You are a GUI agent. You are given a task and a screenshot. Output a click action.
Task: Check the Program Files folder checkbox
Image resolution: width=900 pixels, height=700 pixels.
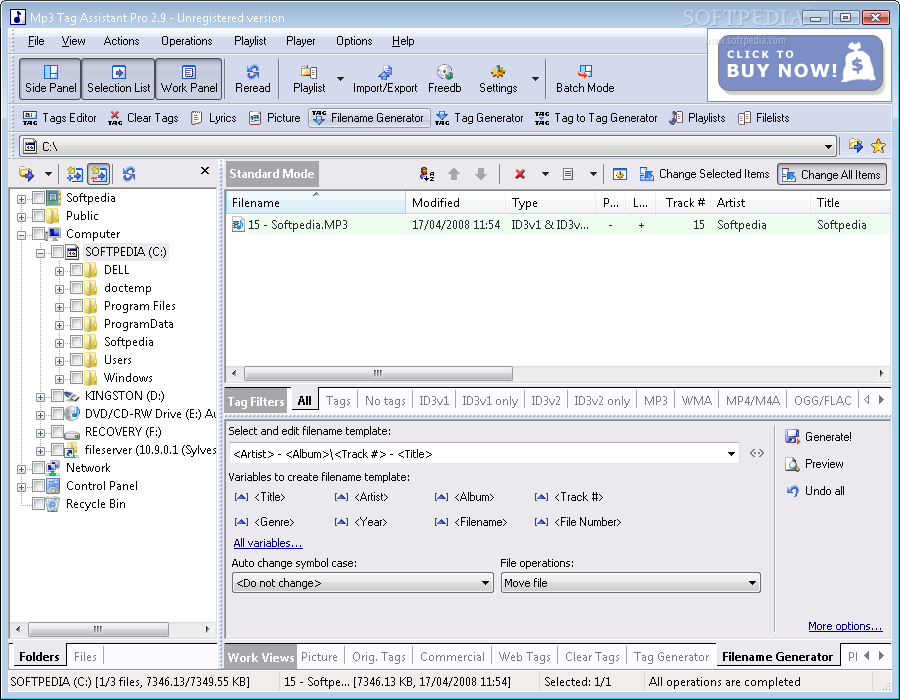[x=76, y=306]
